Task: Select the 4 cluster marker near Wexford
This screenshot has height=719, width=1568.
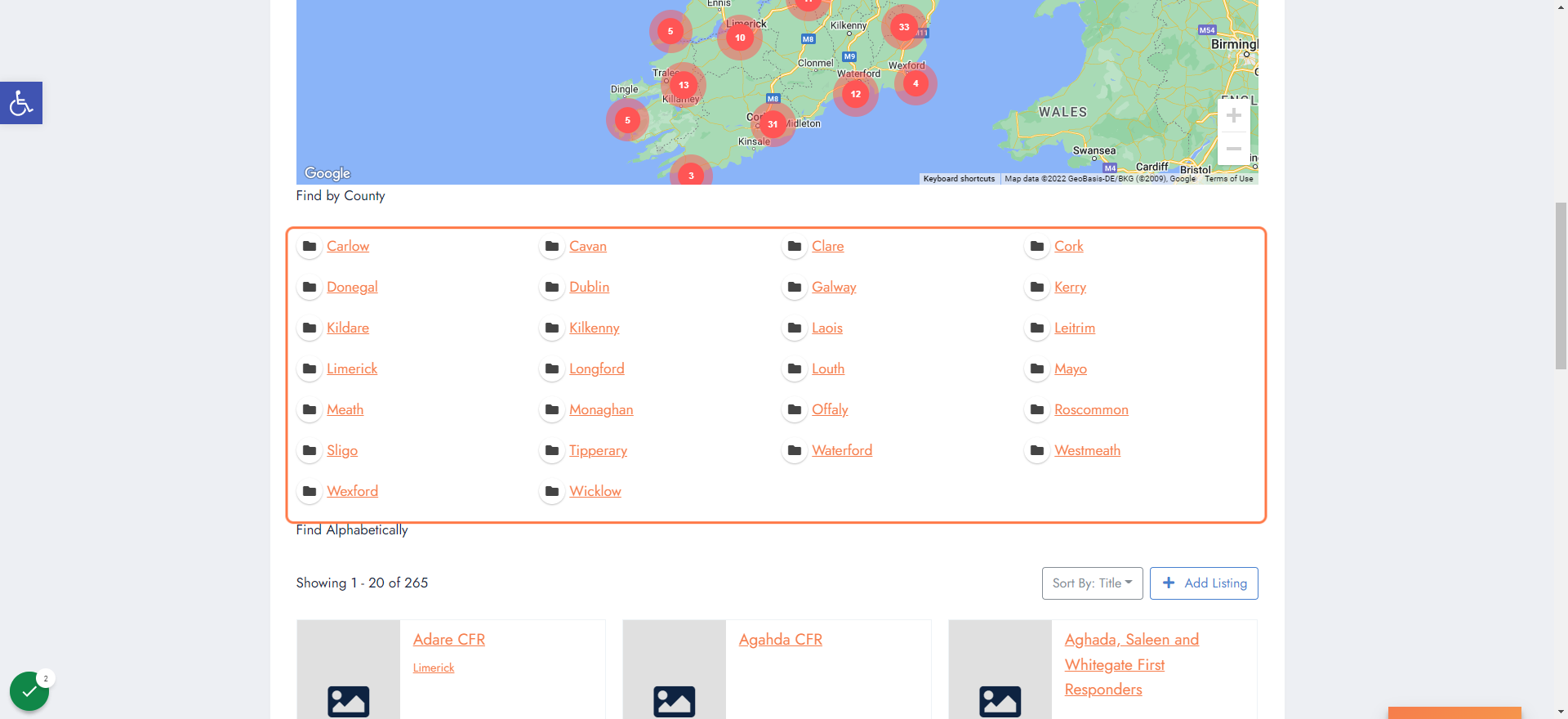Action: (915, 83)
